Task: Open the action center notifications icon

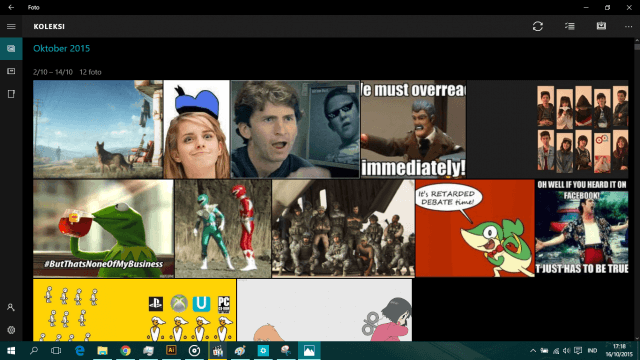Action: click(578, 351)
